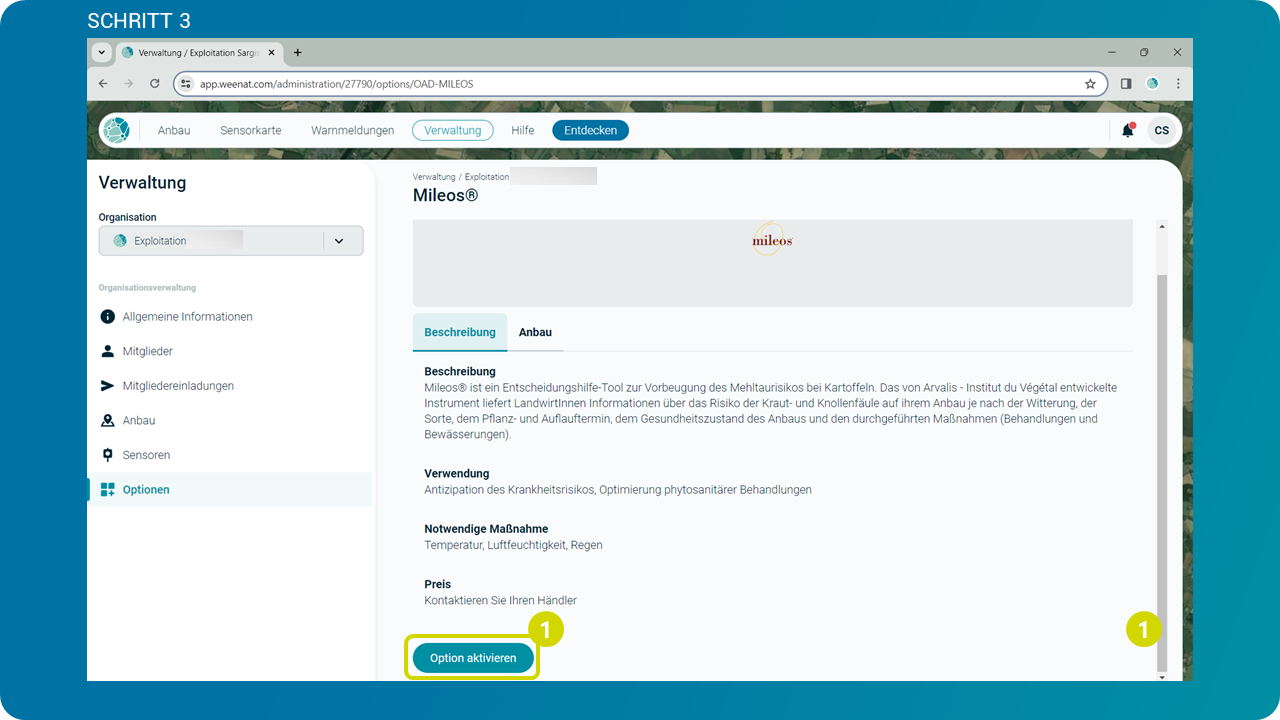The height and width of the screenshot is (720, 1280).
Task: Reload the page
Action: click(154, 84)
